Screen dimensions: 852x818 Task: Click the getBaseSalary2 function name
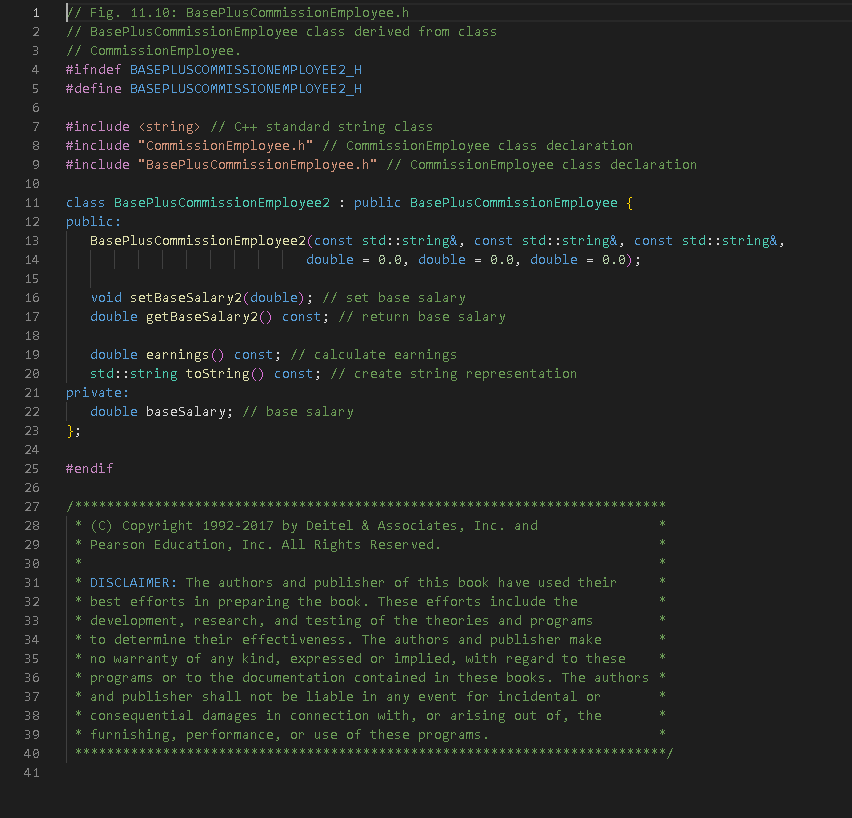[202, 317]
